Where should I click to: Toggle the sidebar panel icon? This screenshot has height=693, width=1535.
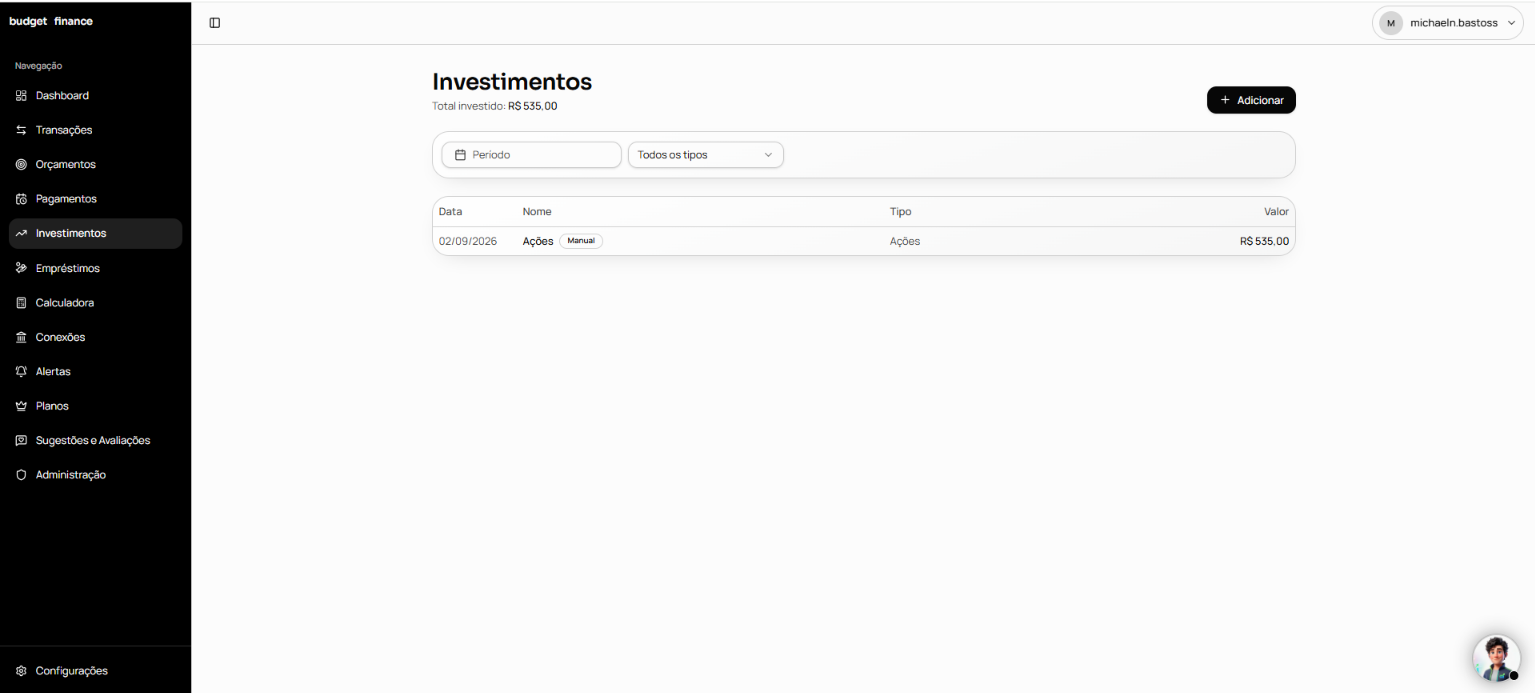click(215, 23)
